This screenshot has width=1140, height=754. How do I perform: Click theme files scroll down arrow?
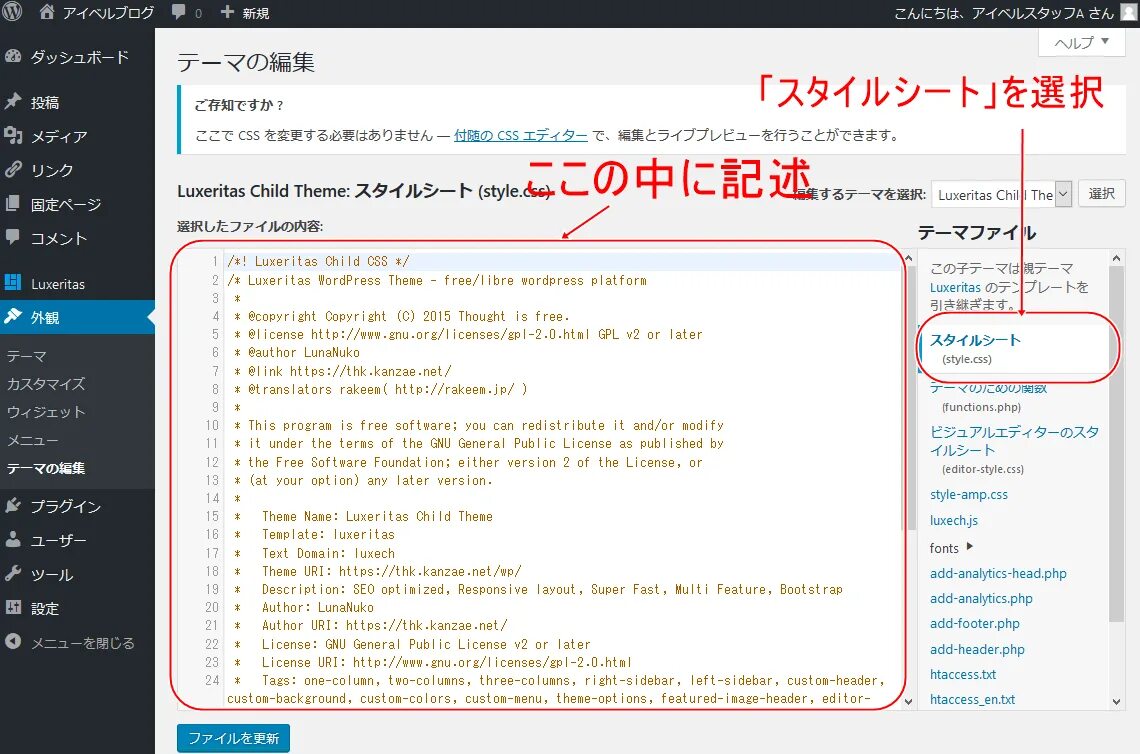(x=1117, y=702)
